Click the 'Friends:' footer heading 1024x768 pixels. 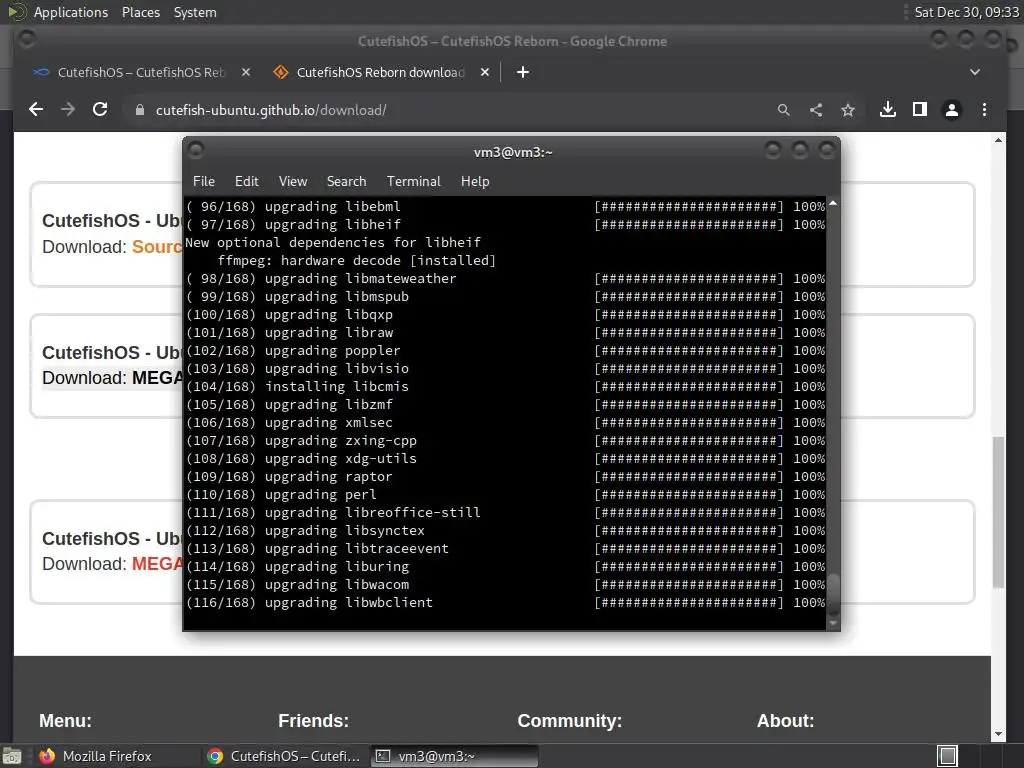pyautogui.click(x=313, y=720)
